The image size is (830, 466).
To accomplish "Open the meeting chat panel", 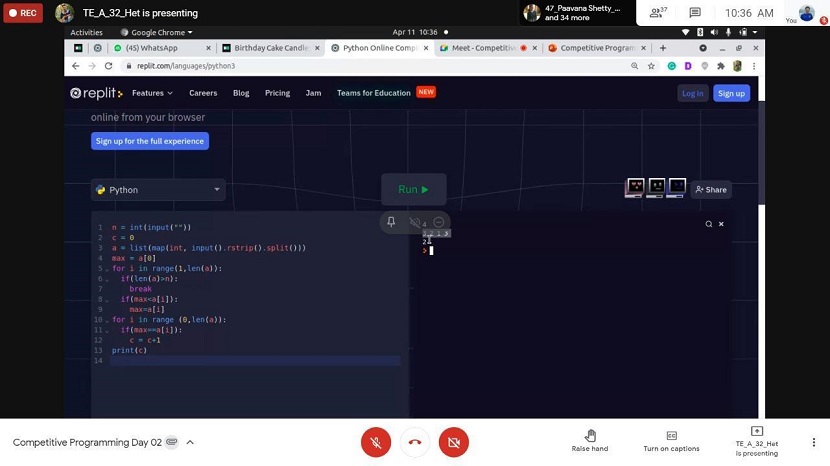I will pyautogui.click(x=695, y=13).
